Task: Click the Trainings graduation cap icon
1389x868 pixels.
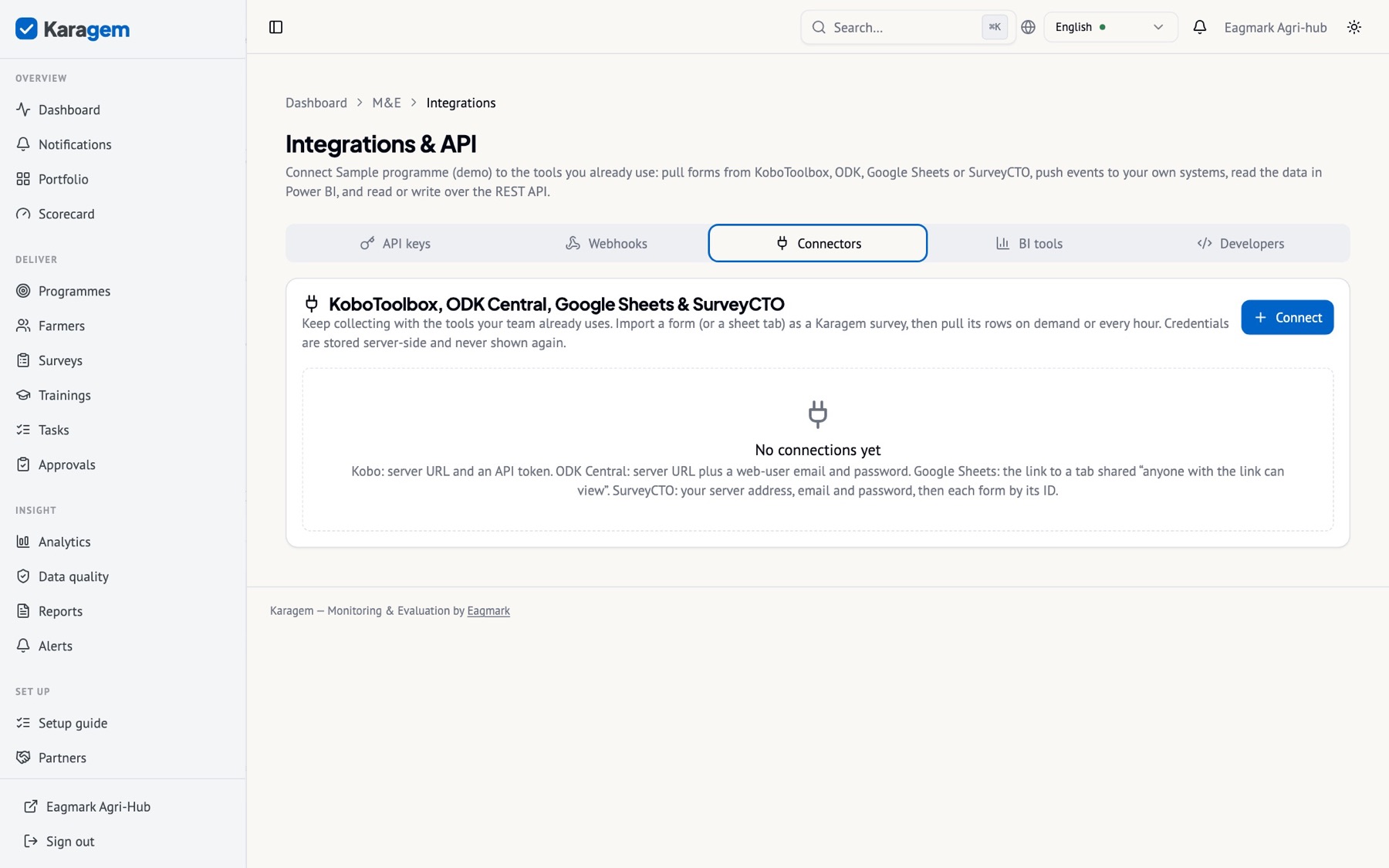Action: click(23, 395)
